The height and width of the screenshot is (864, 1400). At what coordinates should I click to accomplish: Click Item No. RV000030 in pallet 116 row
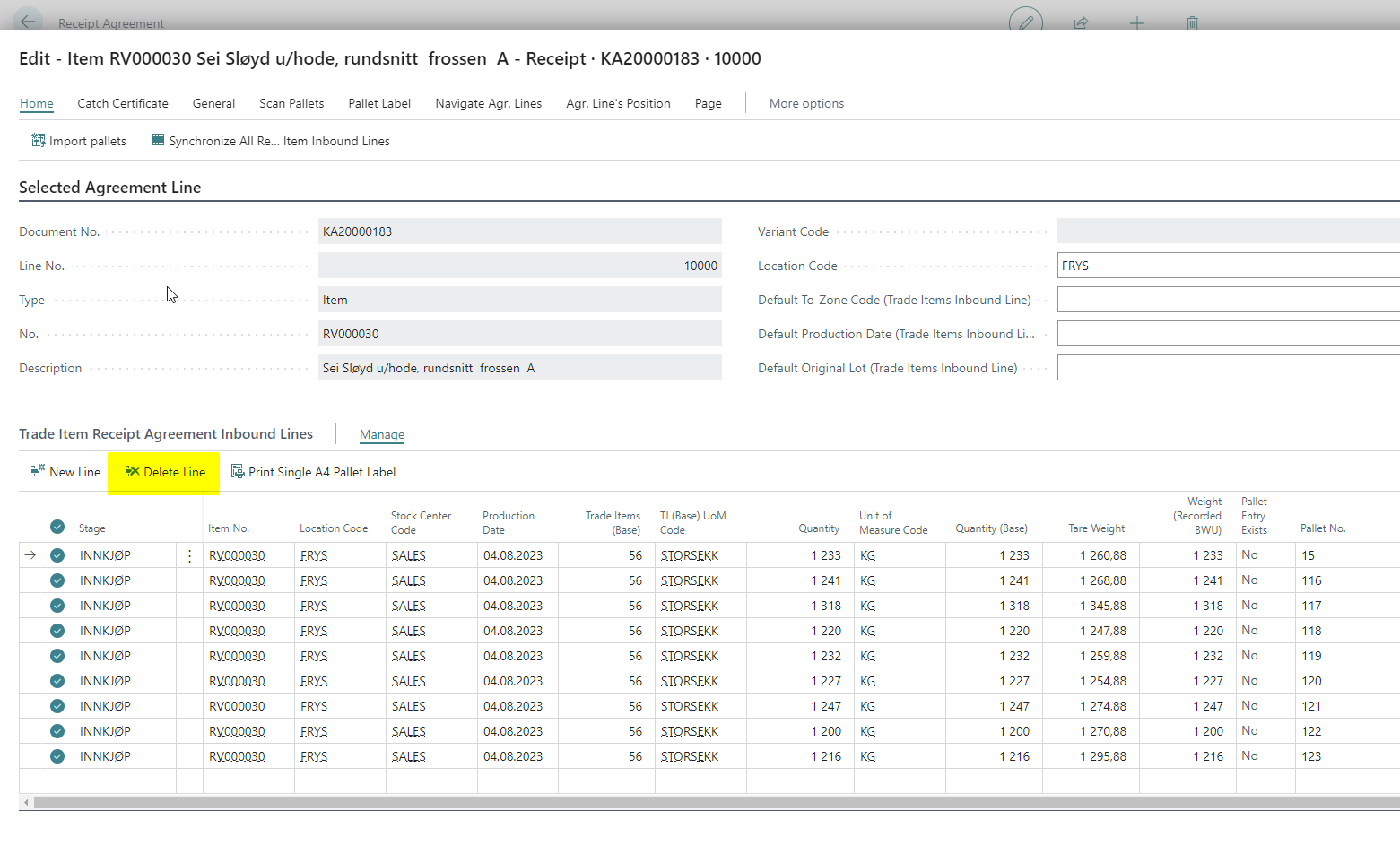tap(237, 580)
